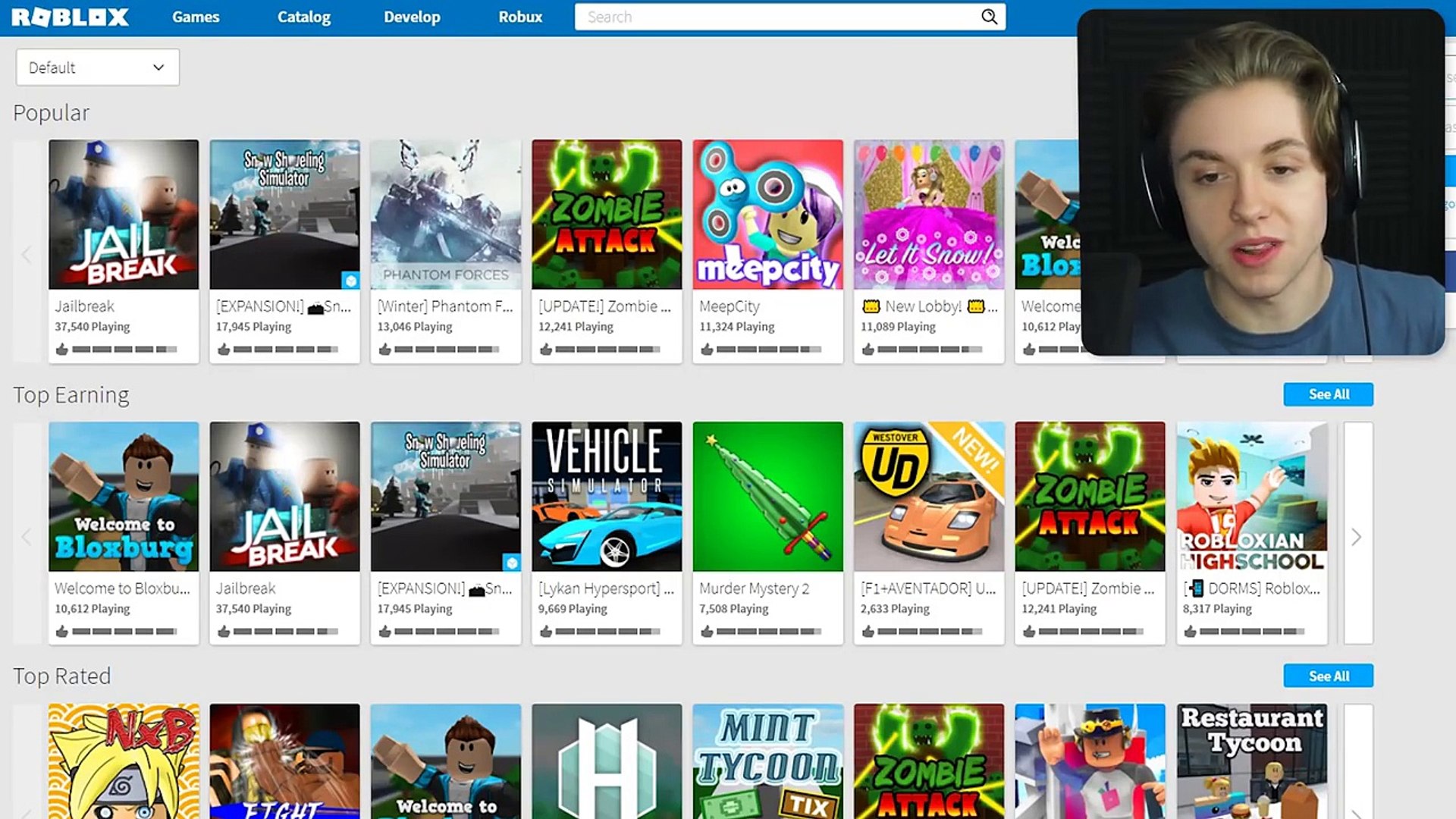Image resolution: width=1456 pixels, height=819 pixels.
Task: Click the Default sort order dropdown
Action: (x=97, y=67)
